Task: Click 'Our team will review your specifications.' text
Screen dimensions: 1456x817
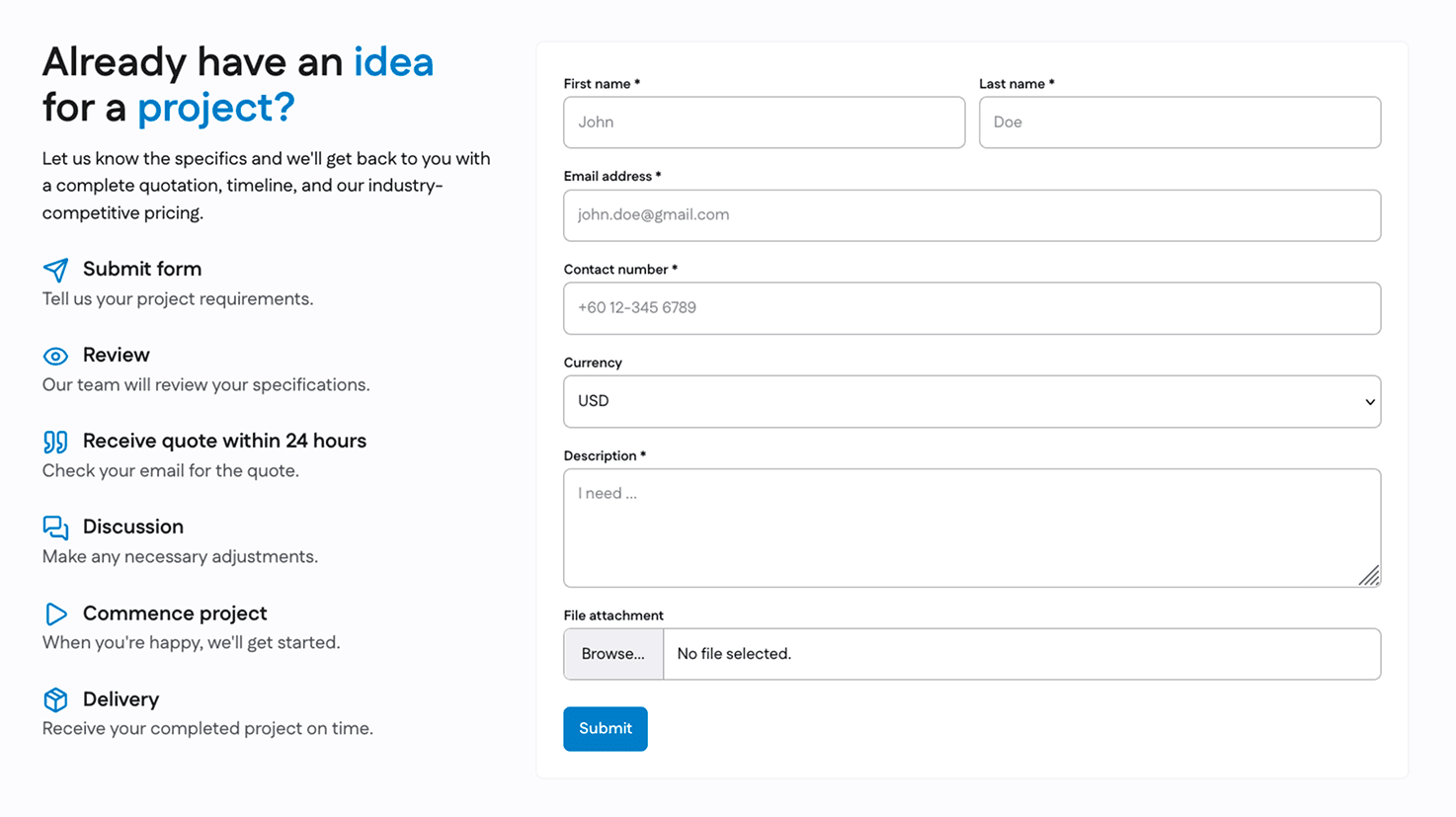Action: click(x=206, y=384)
